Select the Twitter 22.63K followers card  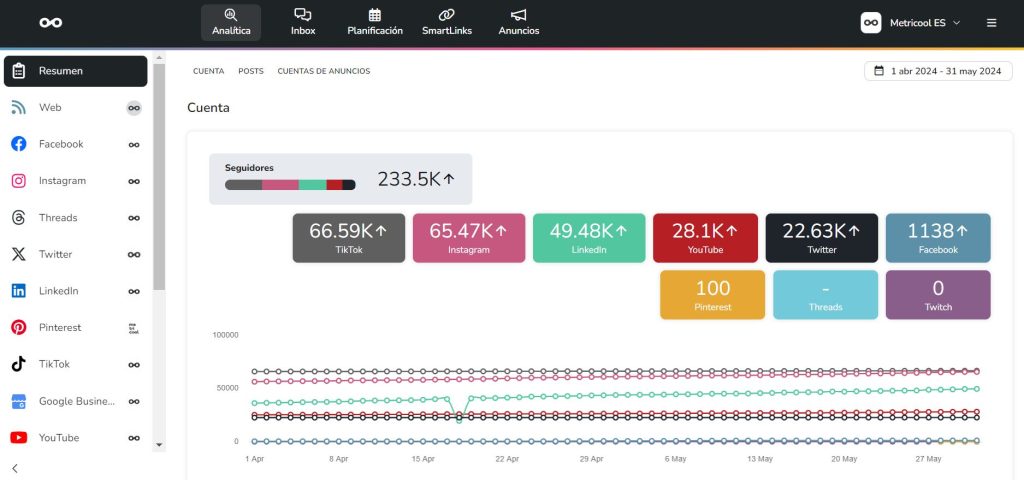(x=822, y=238)
